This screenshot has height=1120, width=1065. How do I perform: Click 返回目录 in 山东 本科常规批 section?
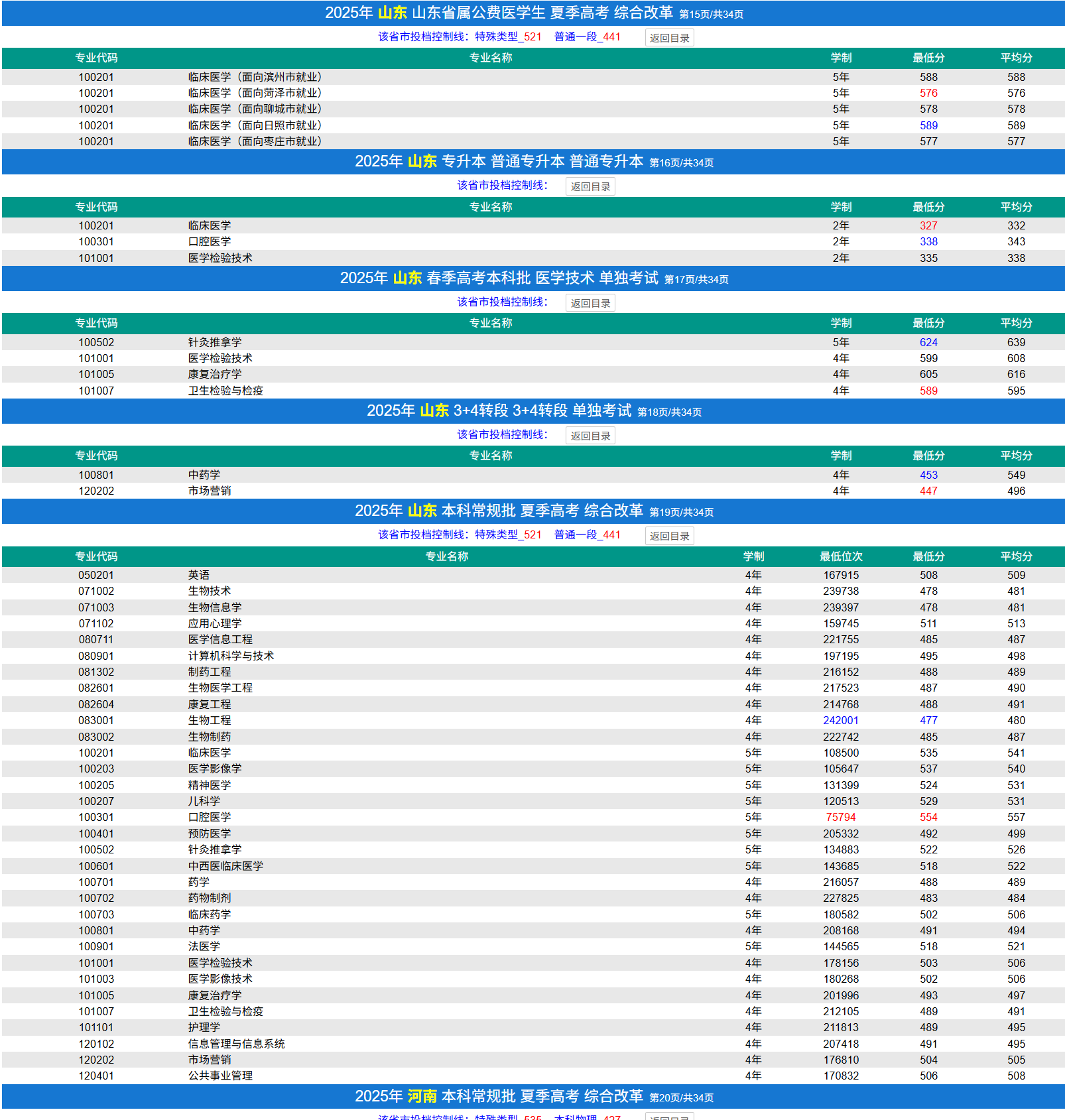(669, 536)
